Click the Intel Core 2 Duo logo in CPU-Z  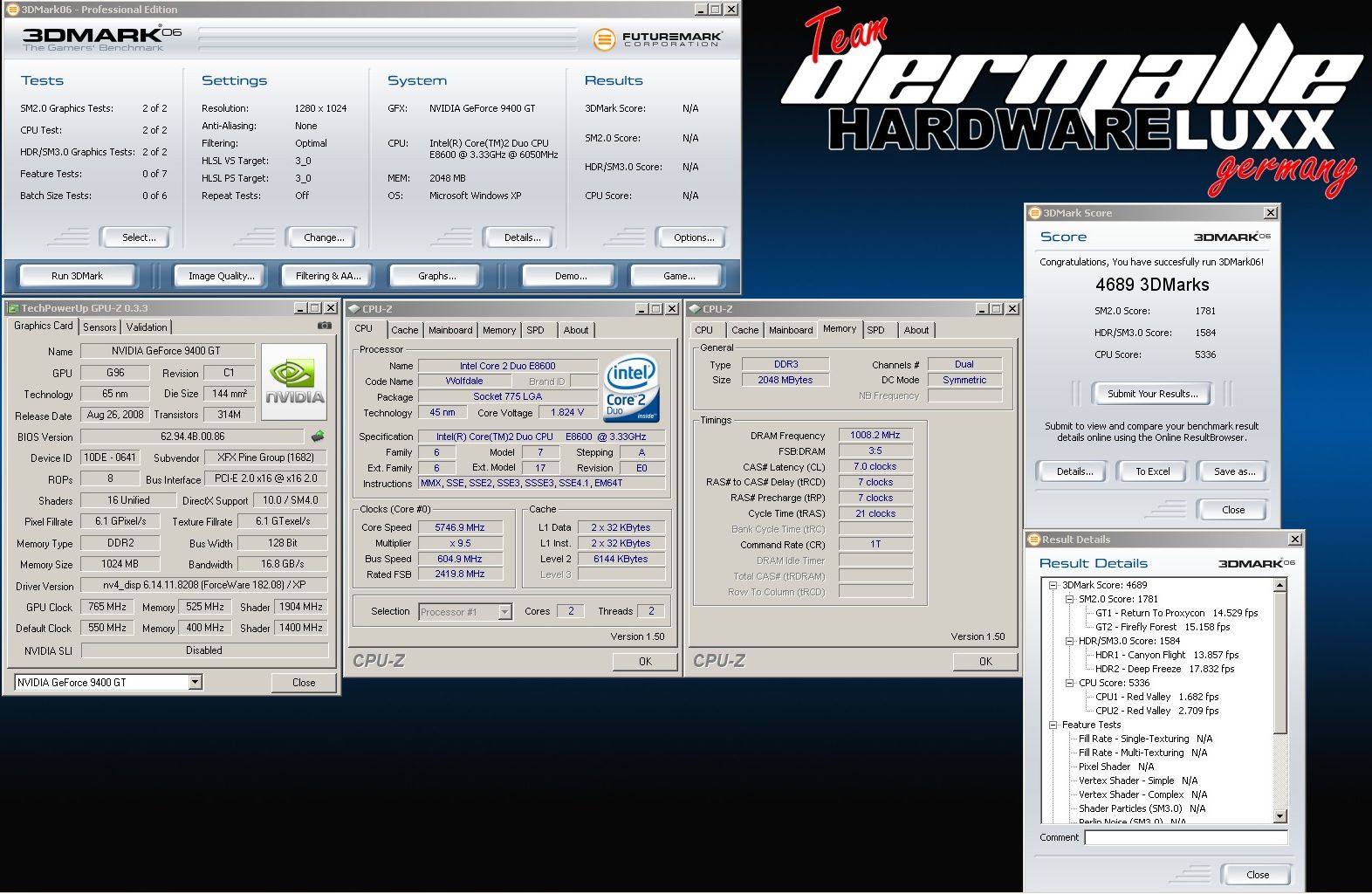632,388
